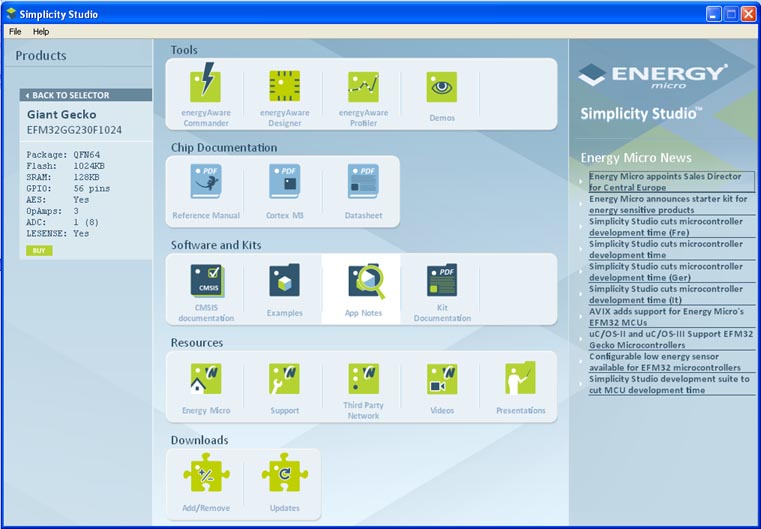Select the Giant Gecko product name
The width and height of the screenshot is (761, 529).
pyautogui.click(x=62, y=115)
